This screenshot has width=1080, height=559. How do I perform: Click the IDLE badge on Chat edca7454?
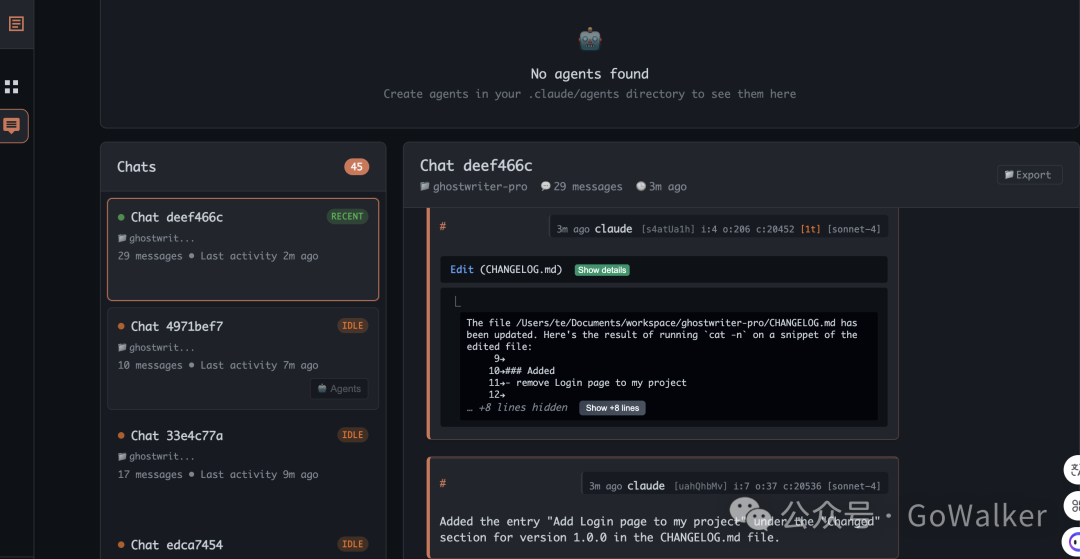click(353, 544)
